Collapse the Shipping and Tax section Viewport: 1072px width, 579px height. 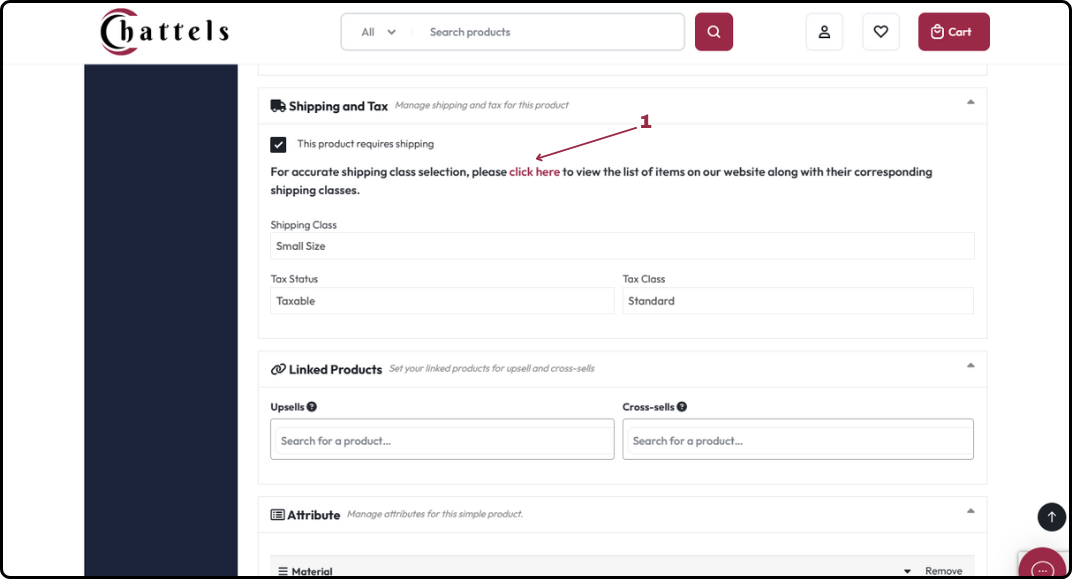pyautogui.click(x=970, y=103)
